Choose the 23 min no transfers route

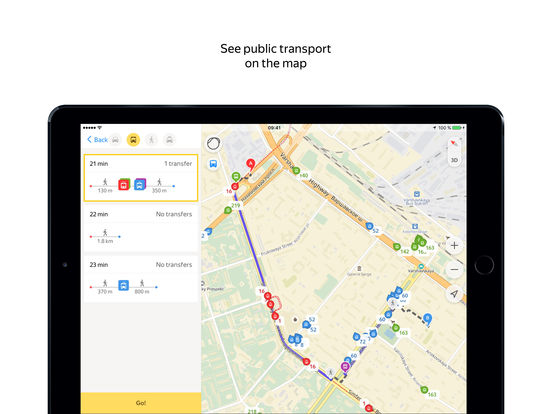141,278
